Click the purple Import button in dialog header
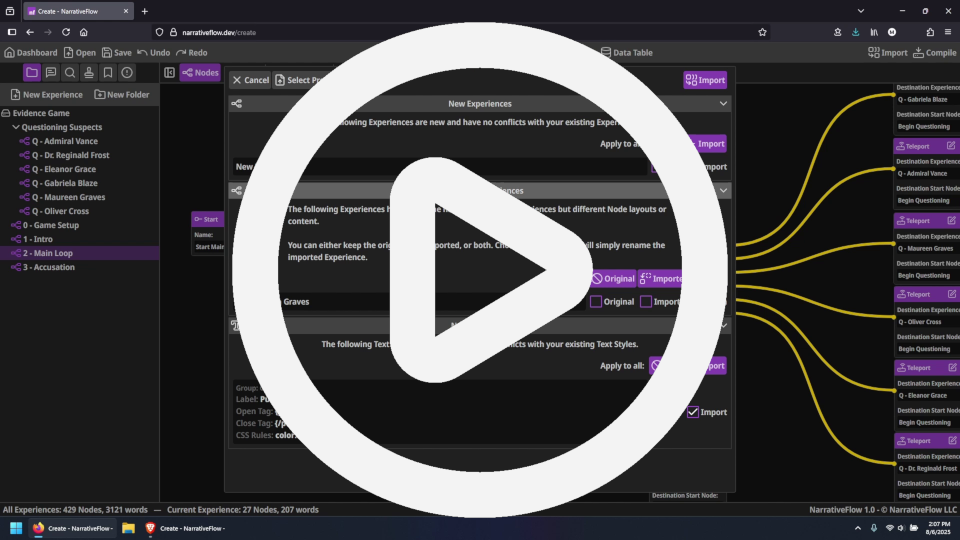Viewport: 960px width, 540px height. coord(705,80)
